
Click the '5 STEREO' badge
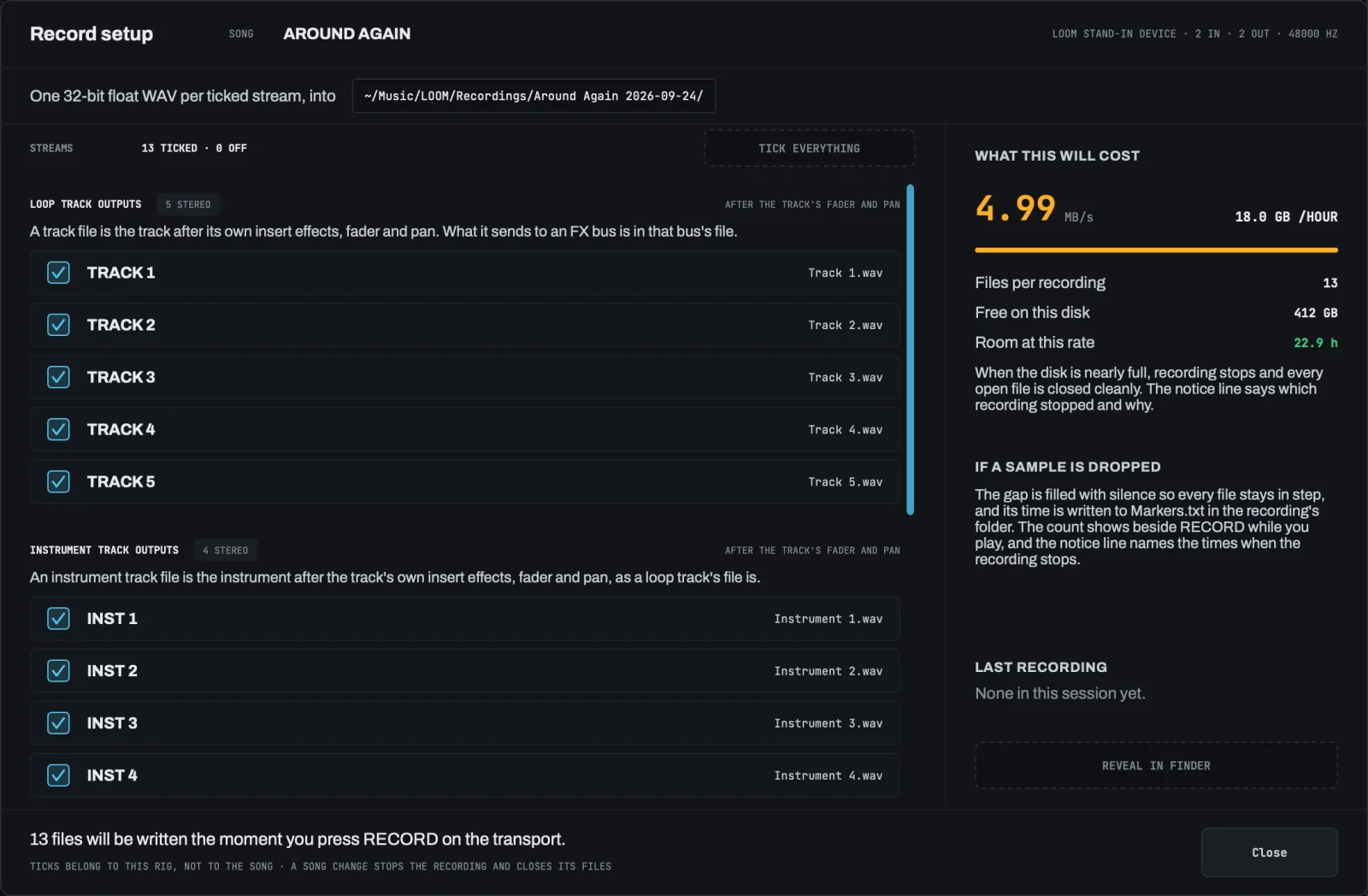(188, 204)
